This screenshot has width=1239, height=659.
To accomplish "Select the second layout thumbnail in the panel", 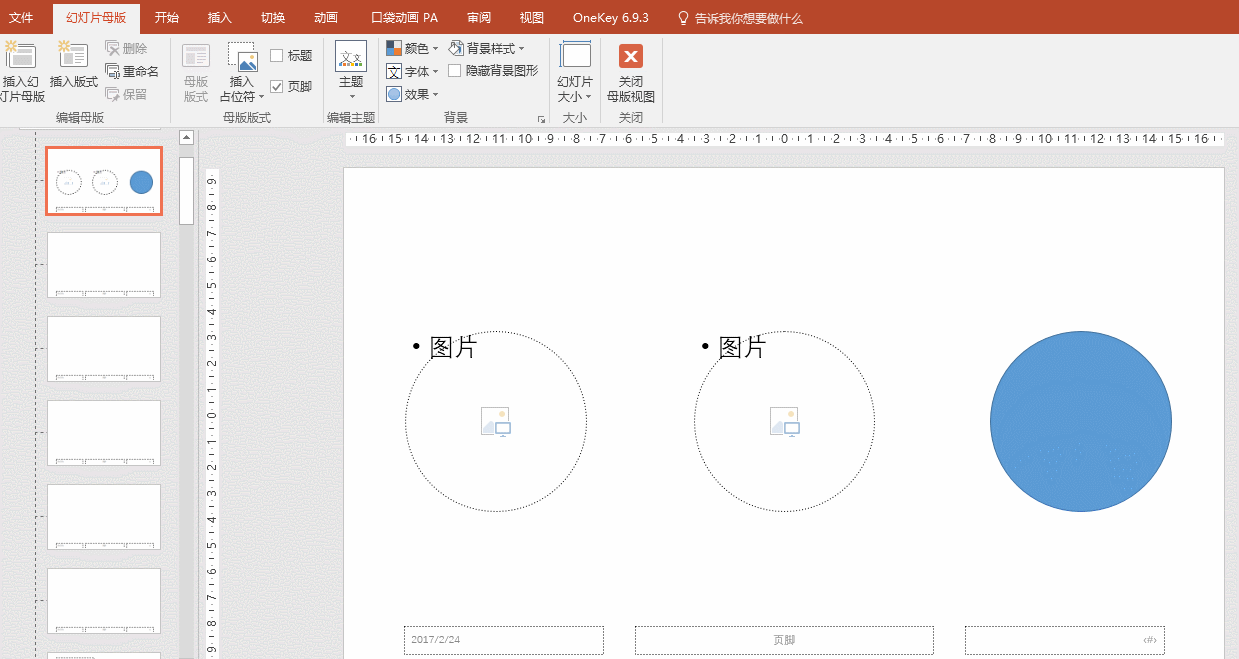I will 104,265.
